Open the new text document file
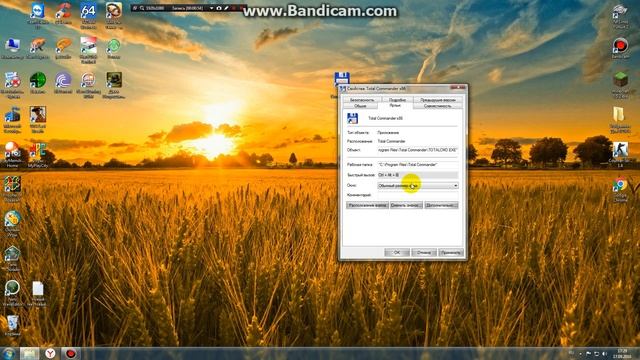Screen dimensions: 640x360 (x=38, y=289)
